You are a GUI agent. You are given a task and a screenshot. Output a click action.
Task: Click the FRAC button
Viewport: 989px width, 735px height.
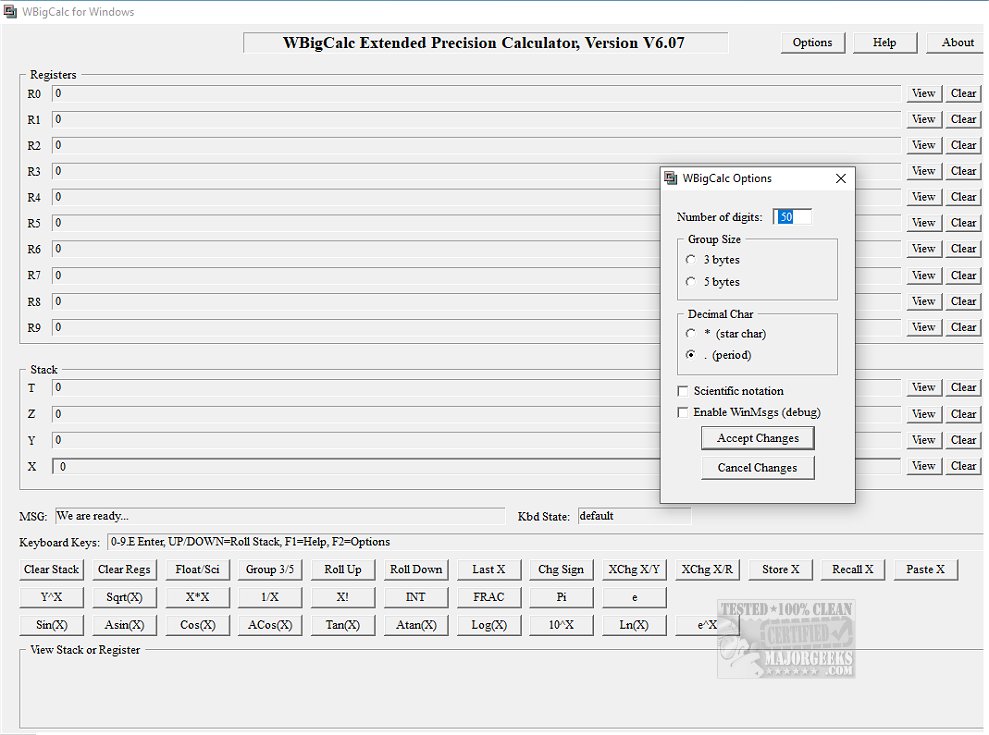click(x=489, y=597)
